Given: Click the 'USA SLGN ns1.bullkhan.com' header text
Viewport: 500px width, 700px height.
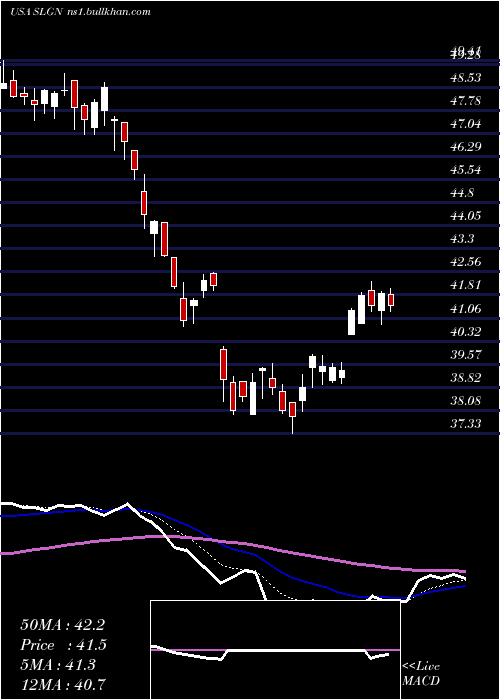Looking at the screenshot, I should 80,12.
